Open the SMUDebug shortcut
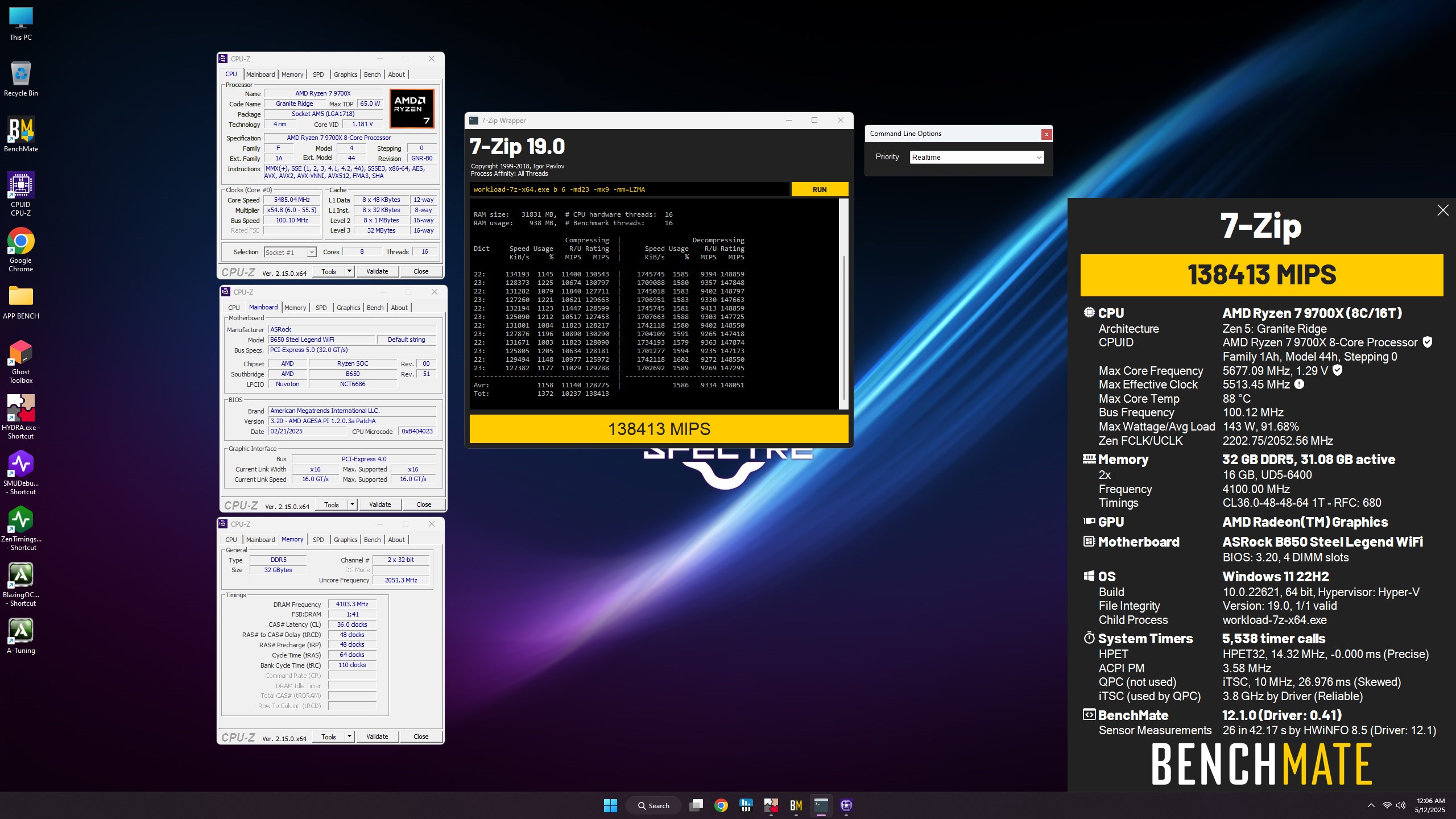 [x=21, y=473]
